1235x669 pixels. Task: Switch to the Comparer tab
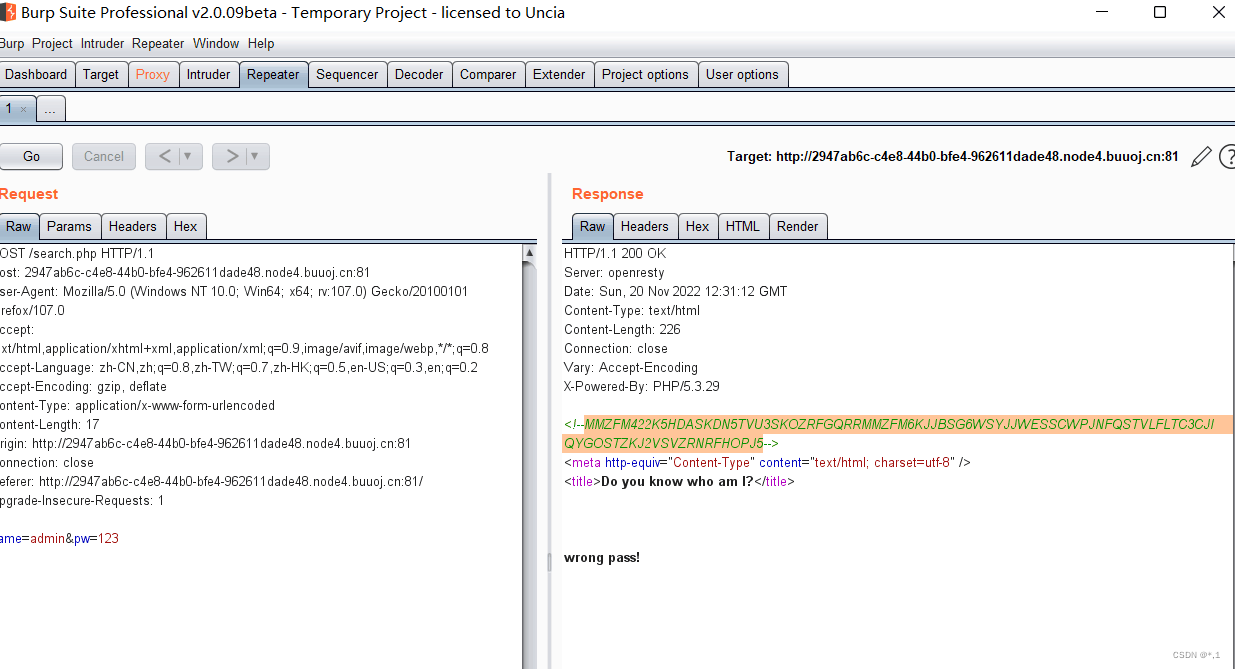488,74
